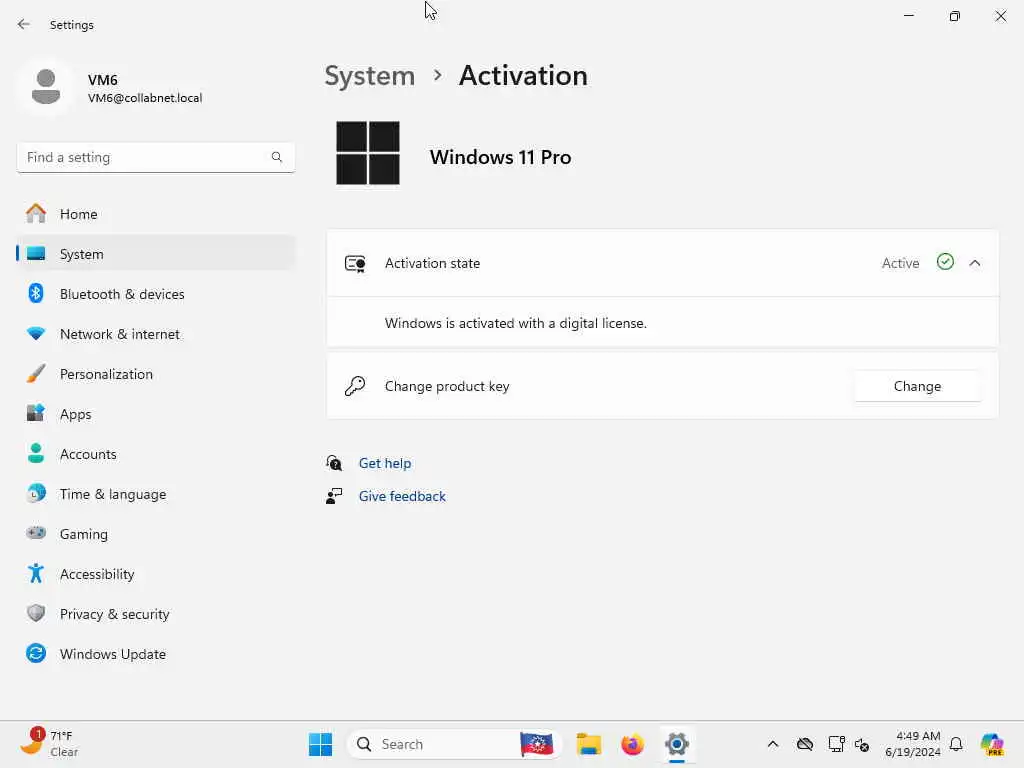Open Windows Update settings
Screen dimensions: 1024x768
point(155,654)
